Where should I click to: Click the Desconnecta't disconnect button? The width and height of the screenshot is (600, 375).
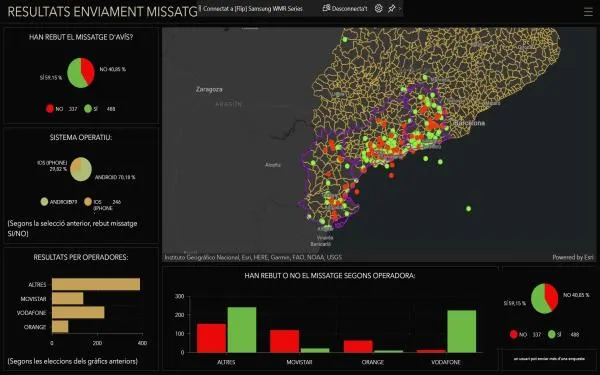click(x=345, y=8)
